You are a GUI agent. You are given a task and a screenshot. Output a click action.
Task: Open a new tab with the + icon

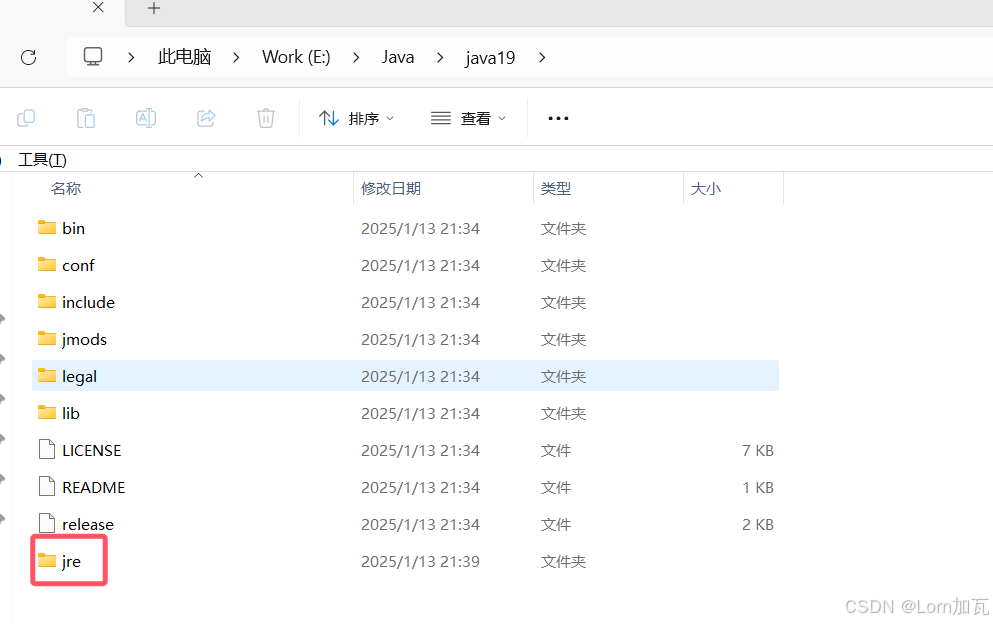click(x=153, y=9)
